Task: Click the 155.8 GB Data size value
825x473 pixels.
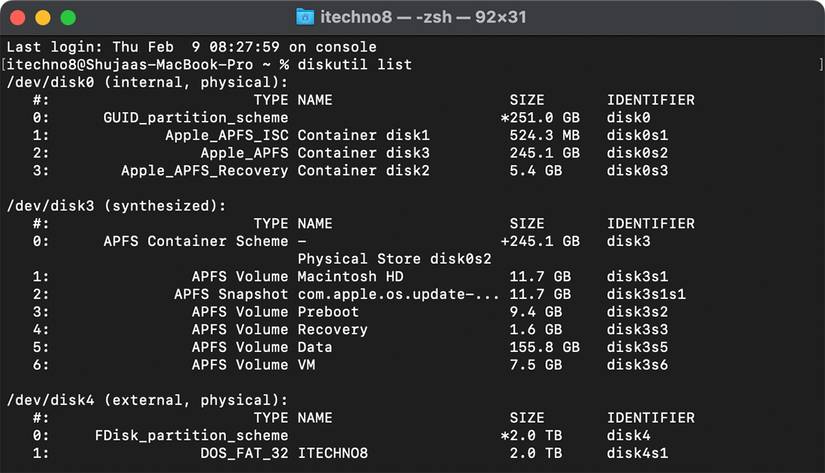Action: (544, 347)
